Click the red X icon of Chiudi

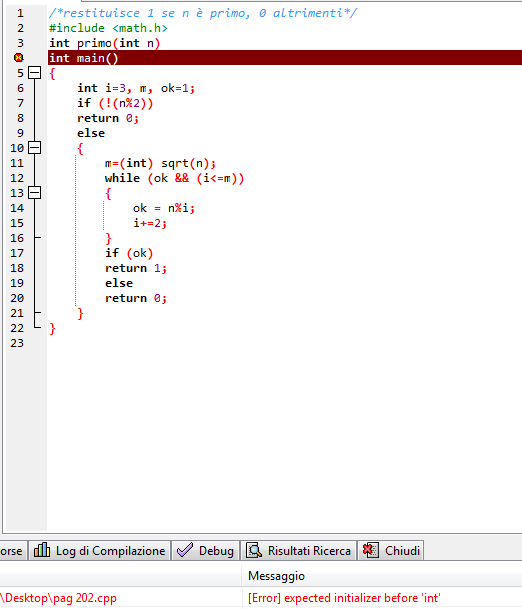pyautogui.click(x=371, y=550)
